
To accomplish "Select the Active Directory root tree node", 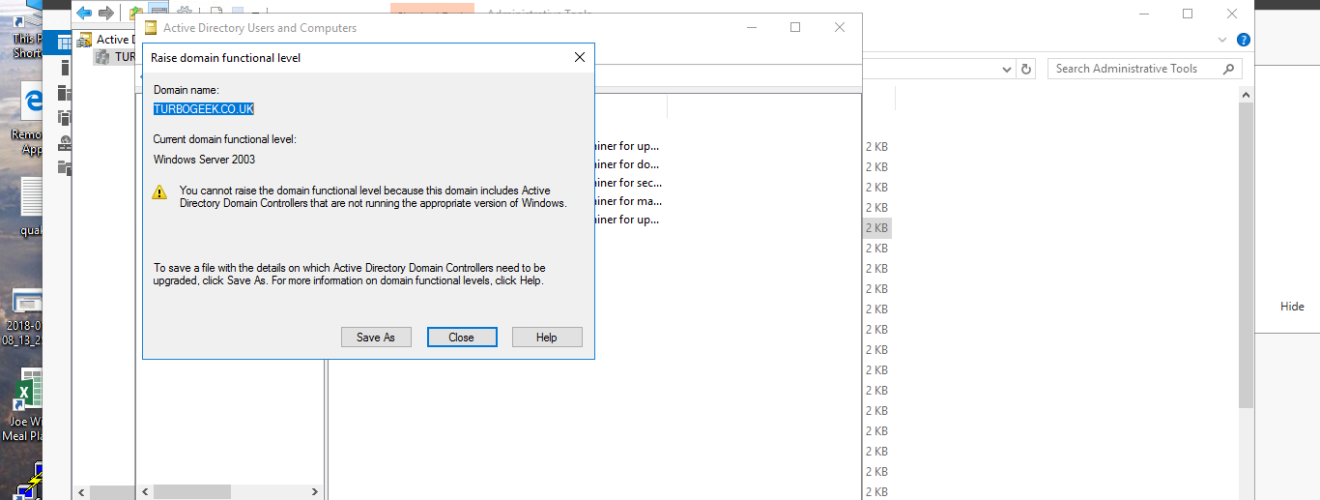I will 114,40.
